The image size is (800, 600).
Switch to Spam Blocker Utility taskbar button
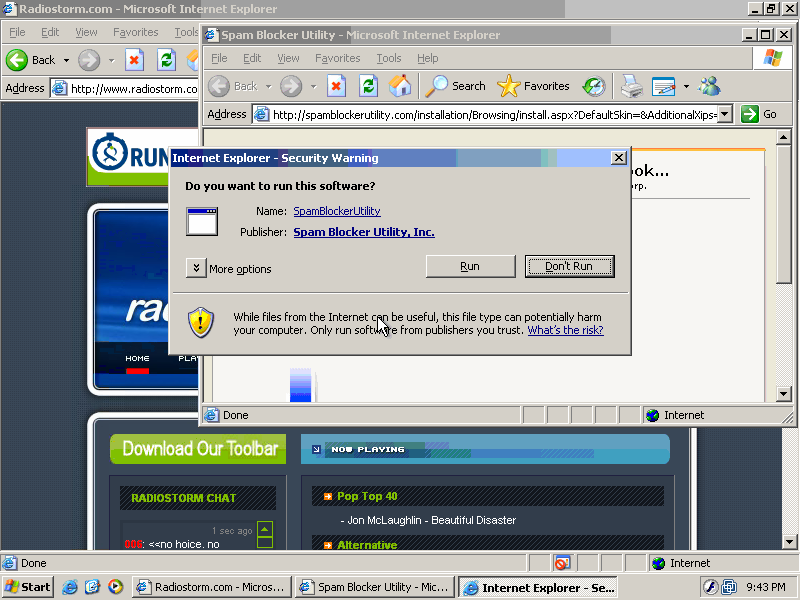click(374, 587)
